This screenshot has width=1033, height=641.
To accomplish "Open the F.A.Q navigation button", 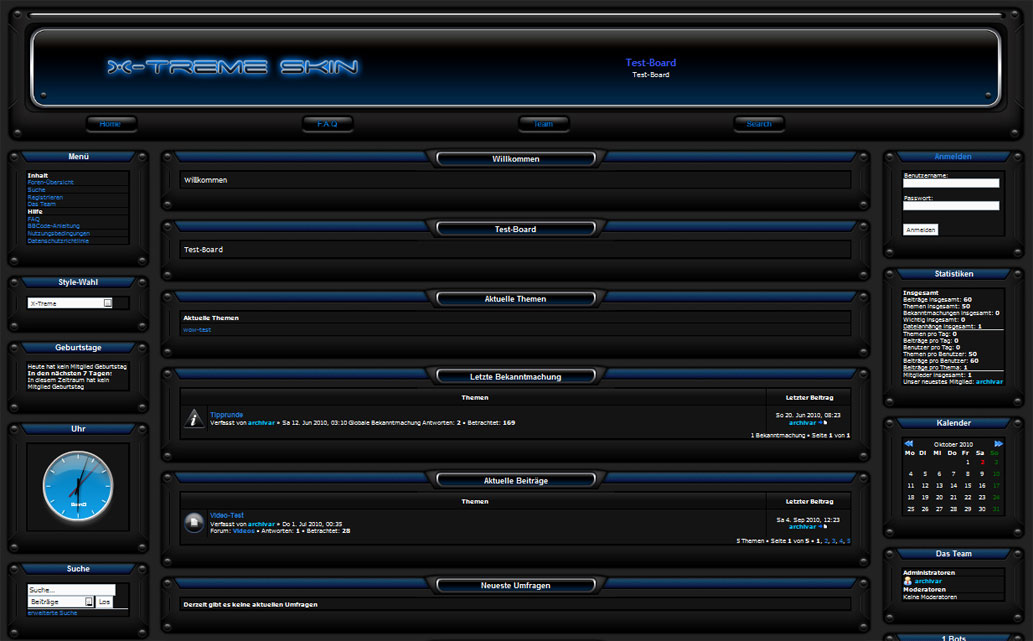I will point(327,124).
